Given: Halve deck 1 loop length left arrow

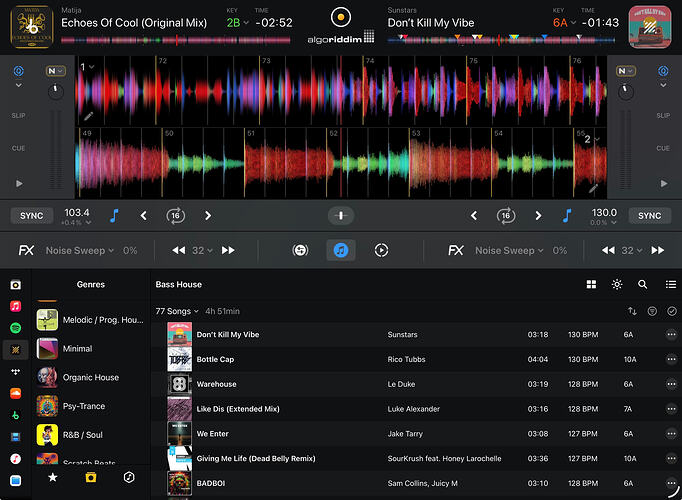Looking at the screenshot, I should (144, 216).
